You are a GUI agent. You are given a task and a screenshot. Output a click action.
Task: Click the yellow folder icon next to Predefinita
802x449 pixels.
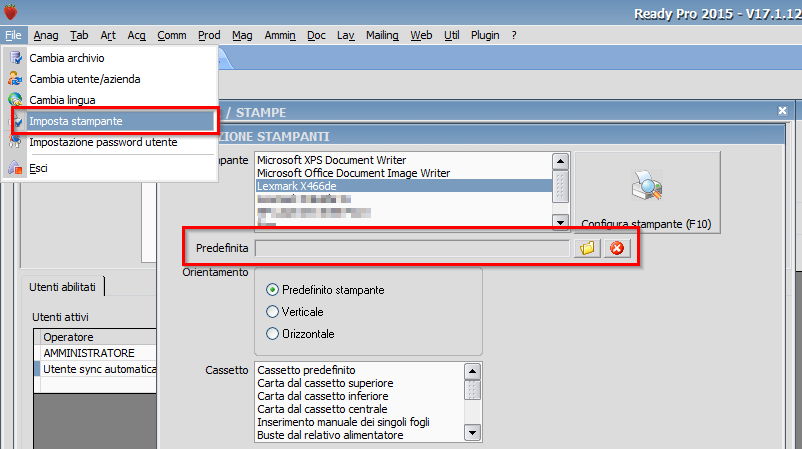[587, 248]
